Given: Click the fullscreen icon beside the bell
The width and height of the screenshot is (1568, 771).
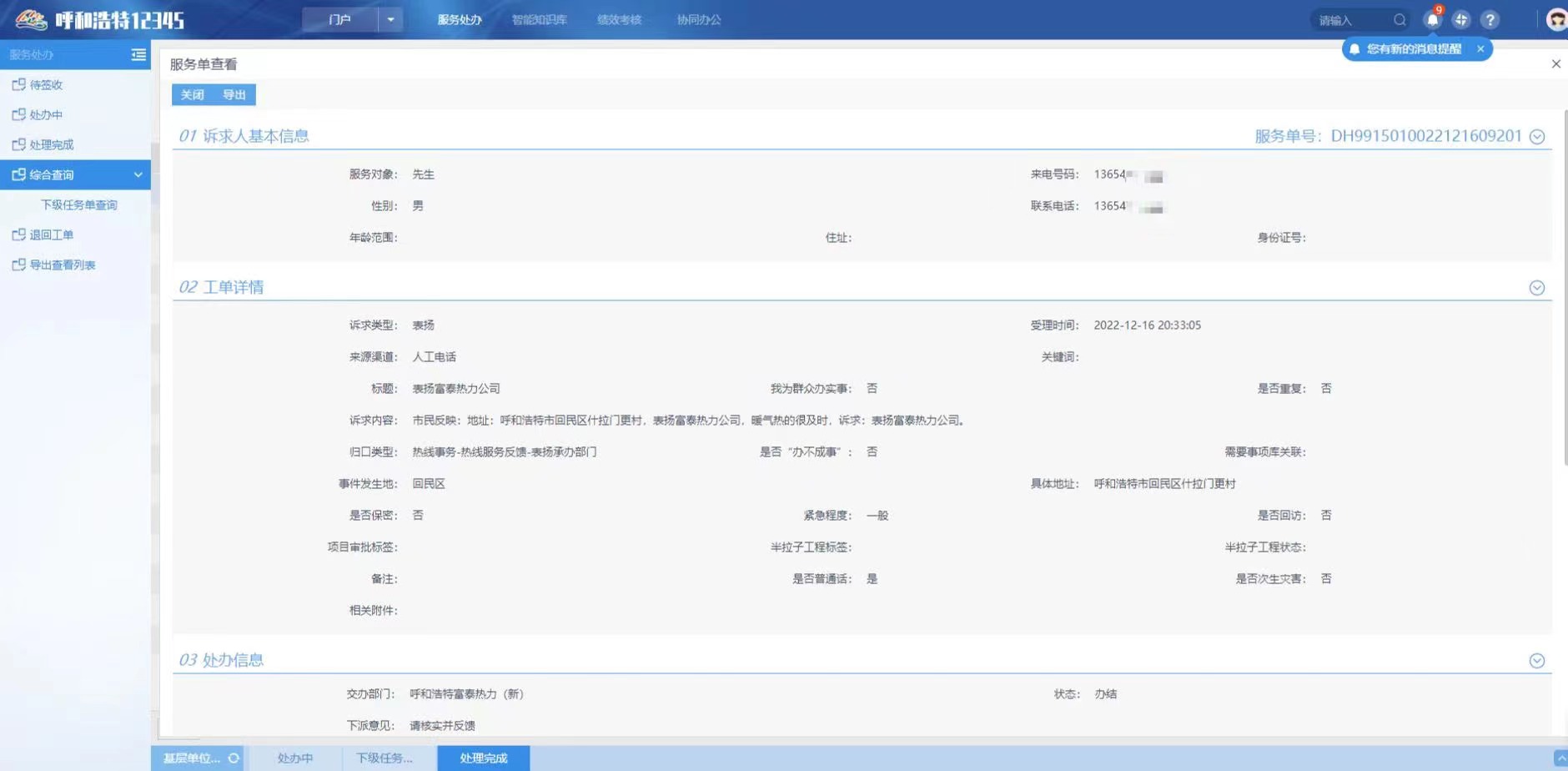Looking at the screenshot, I should 1460,20.
